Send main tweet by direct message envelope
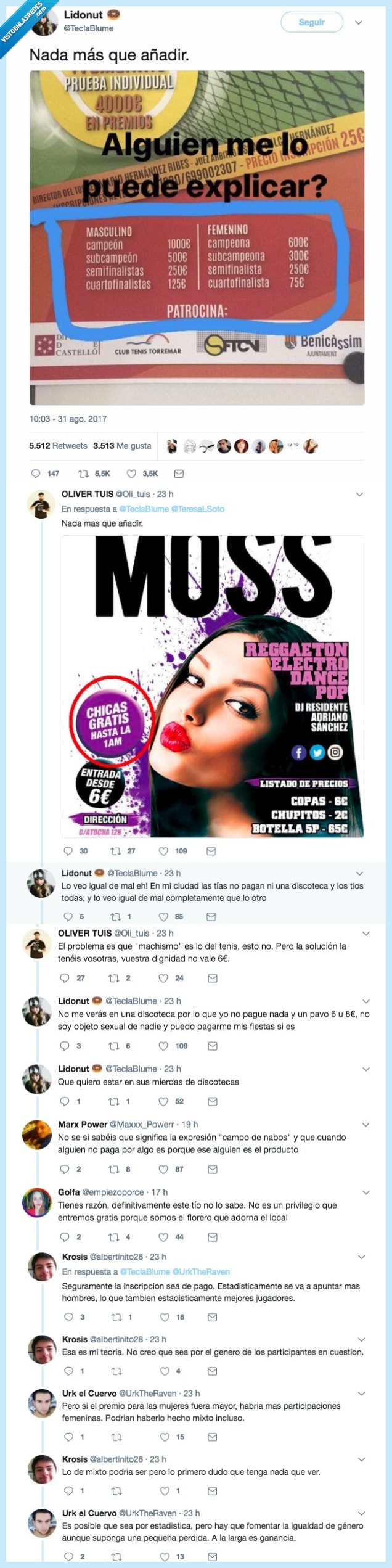 click(179, 474)
